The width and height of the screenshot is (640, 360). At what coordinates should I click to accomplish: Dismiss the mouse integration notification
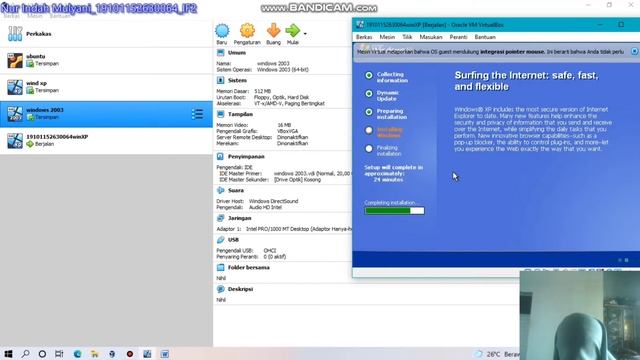tap(634, 51)
